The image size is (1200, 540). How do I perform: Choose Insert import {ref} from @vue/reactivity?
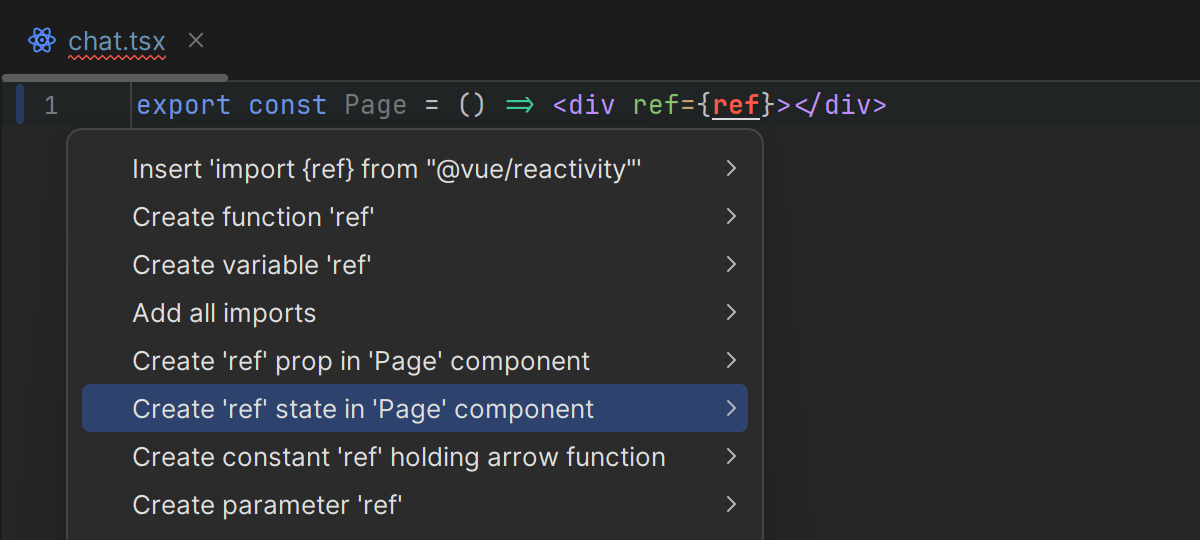click(x=386, y=169)
